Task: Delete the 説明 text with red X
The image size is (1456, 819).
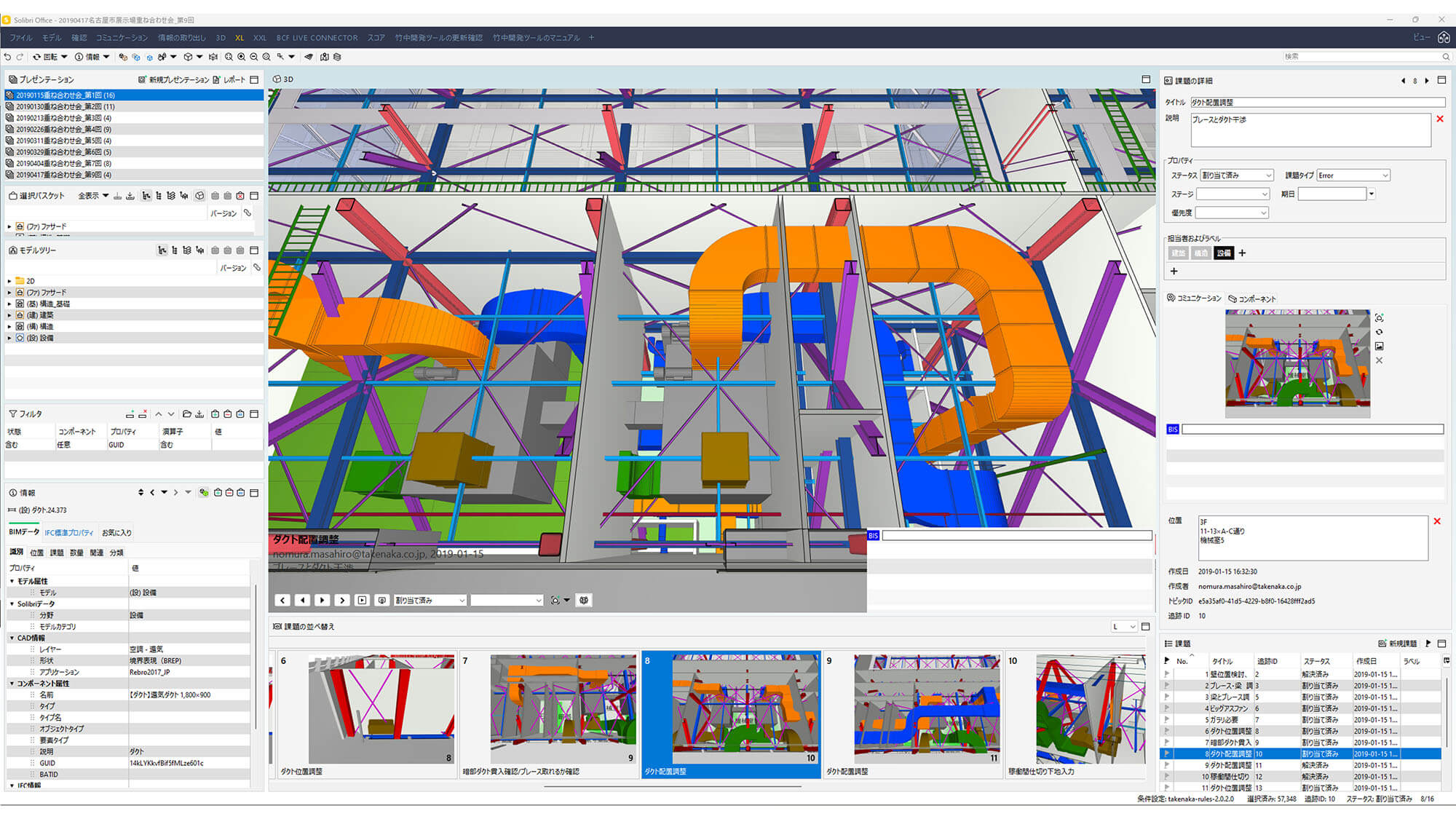Action: point(1439,119)
